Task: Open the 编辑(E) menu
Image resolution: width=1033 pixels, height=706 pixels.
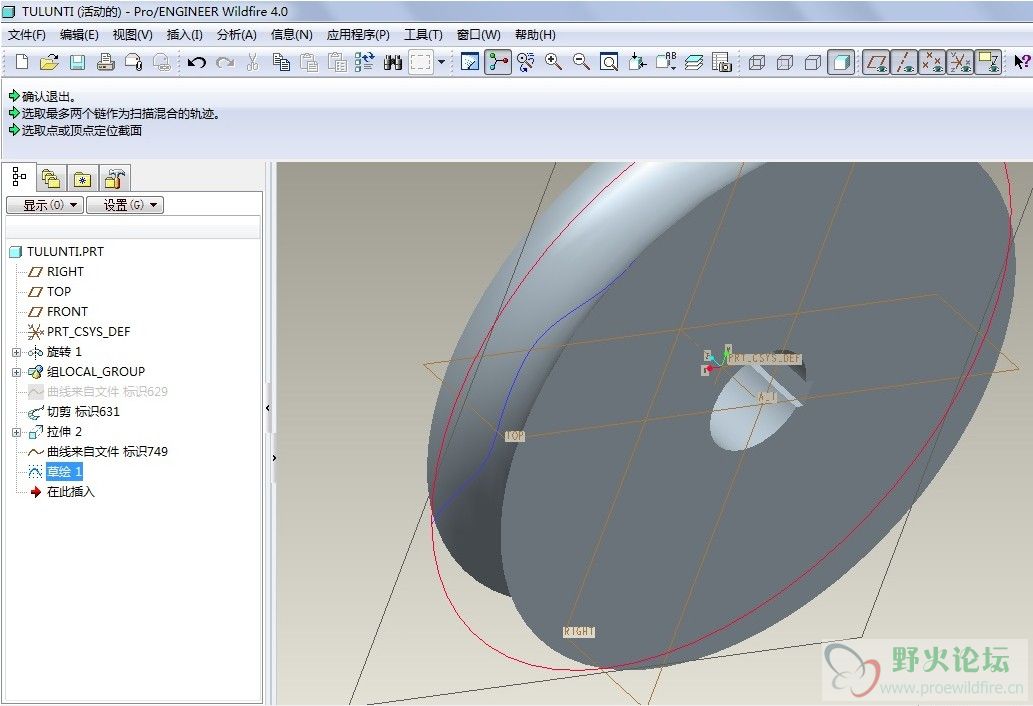Action: [79, 35]
